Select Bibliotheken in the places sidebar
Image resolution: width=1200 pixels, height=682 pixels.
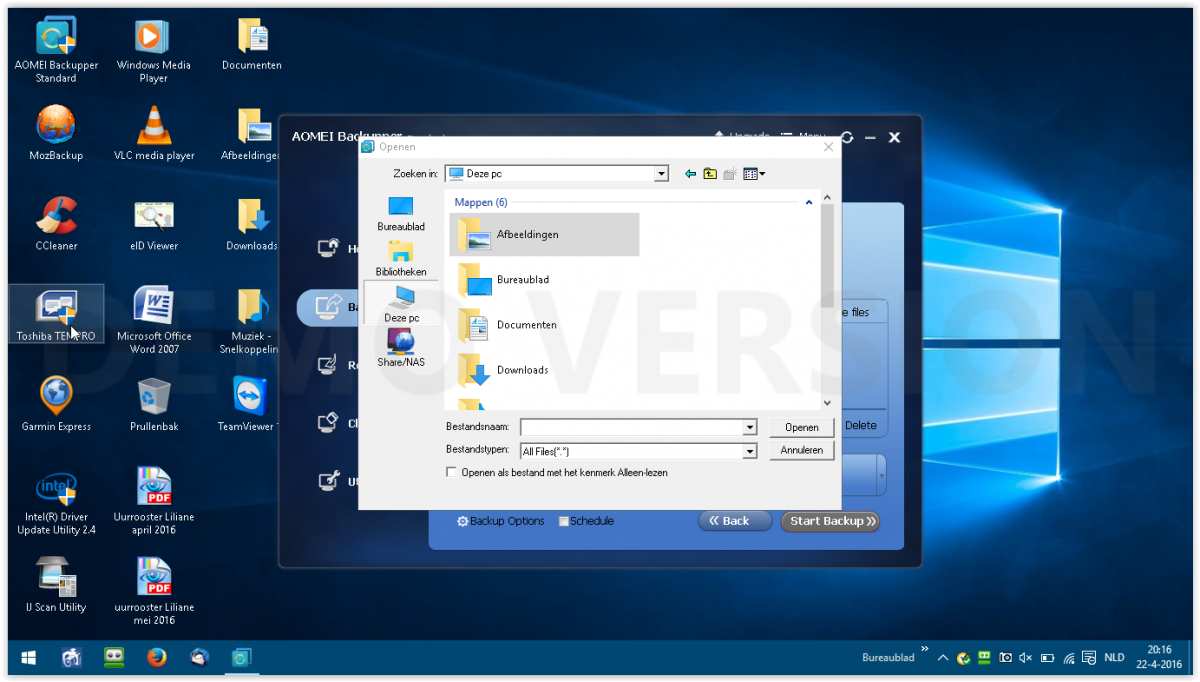coord(401,258)
